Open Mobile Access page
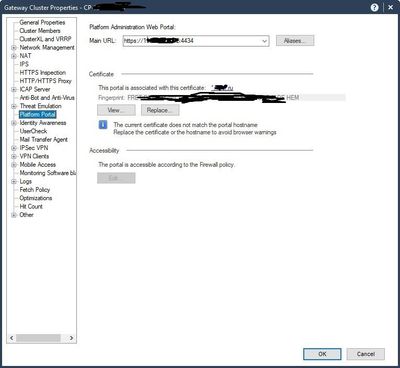Viewport: 400px width, 368px height. tap(38, 165)
